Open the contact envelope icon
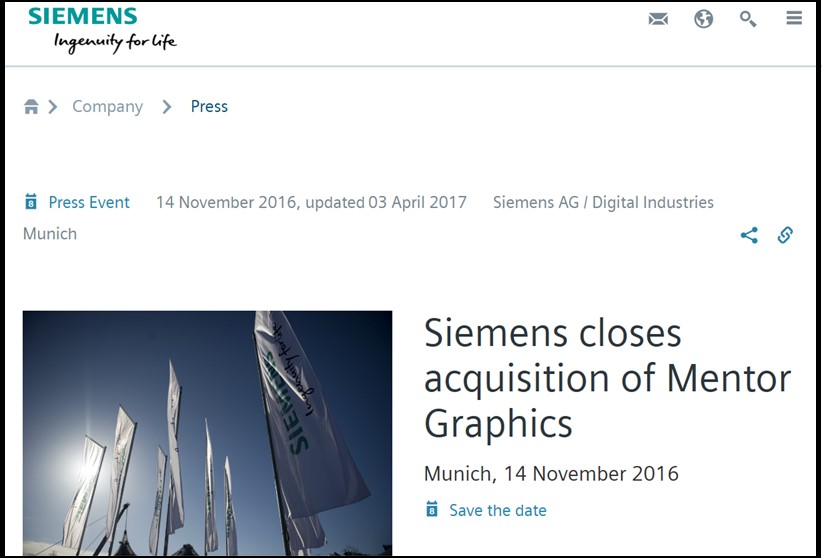This screenshot has height=558, width=822. [658, 19]
